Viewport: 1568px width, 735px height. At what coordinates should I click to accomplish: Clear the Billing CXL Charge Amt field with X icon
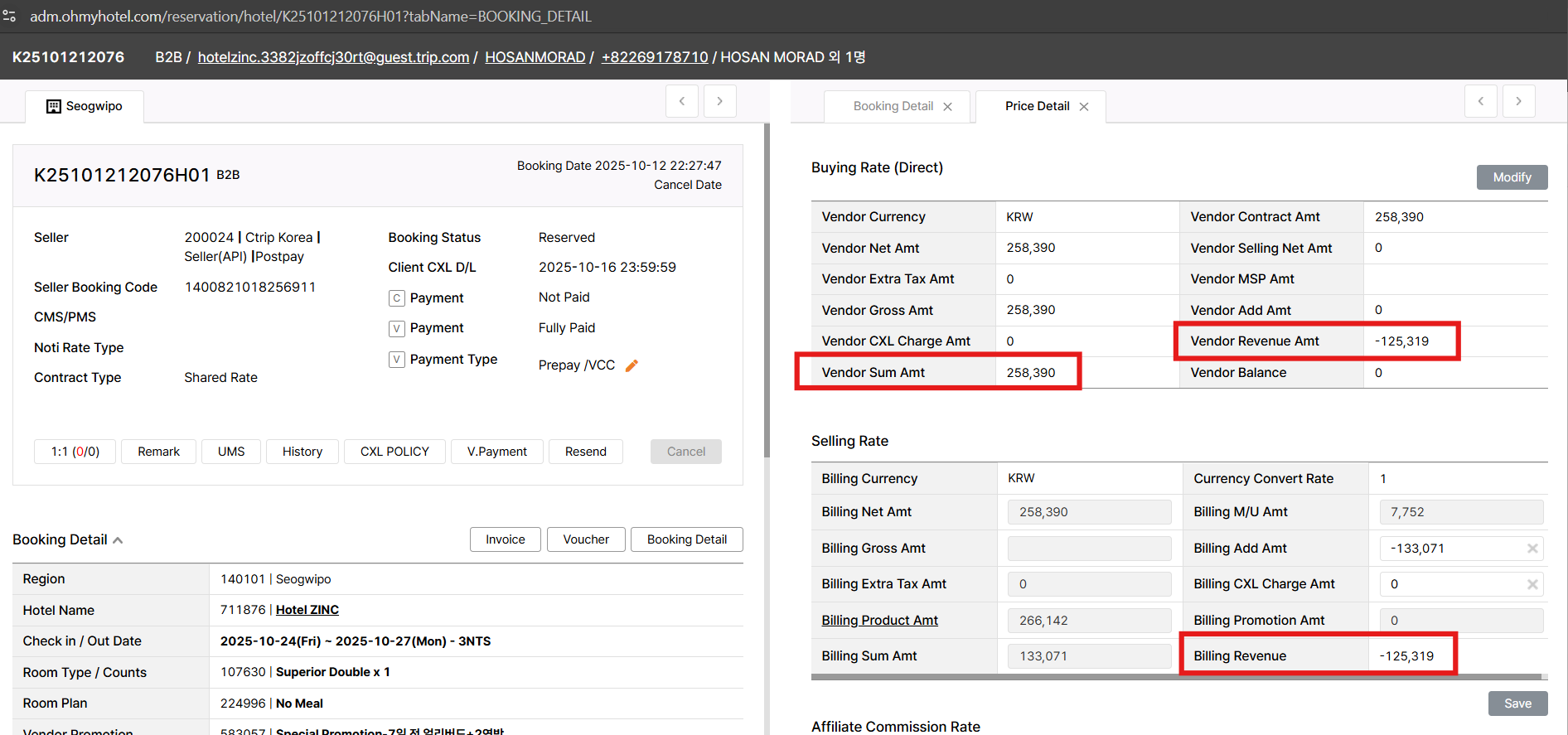click(x=1532, y=584)
